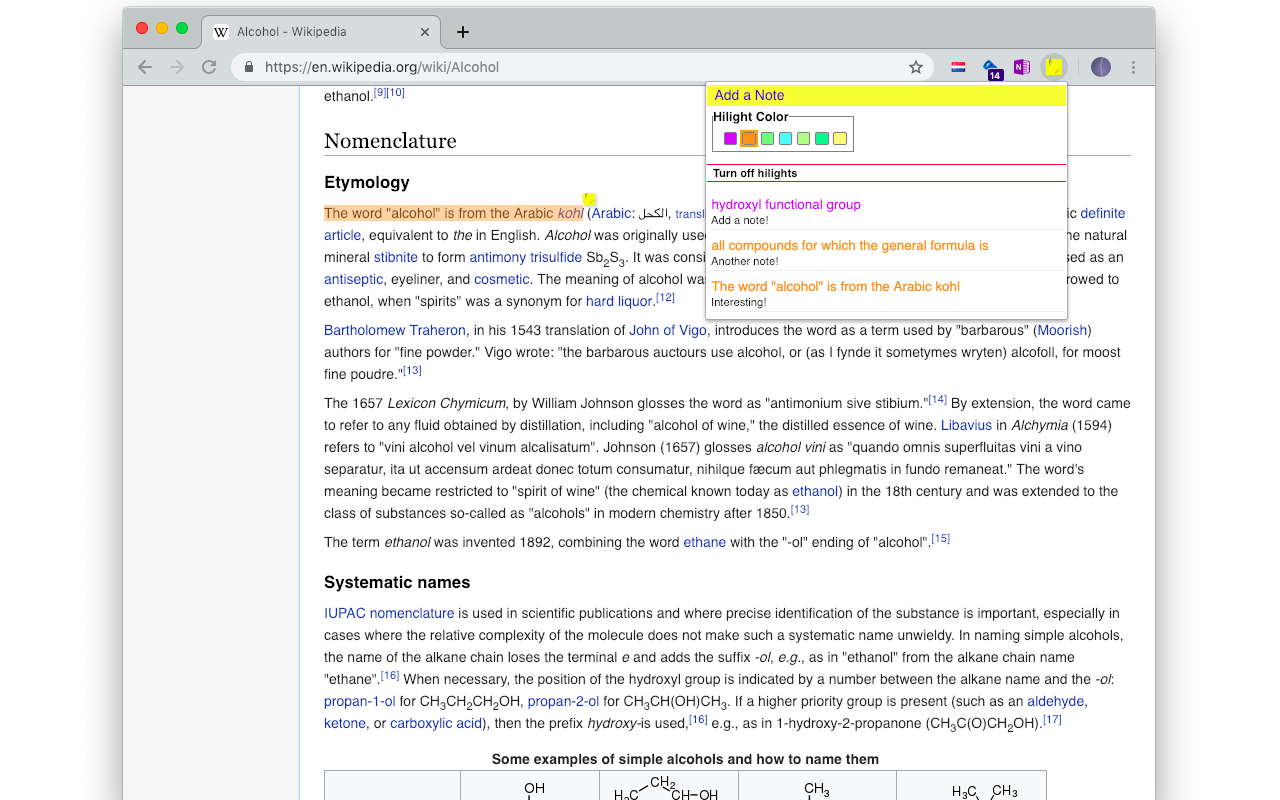
Task: Go back with the browser back arrow
Action: pyautogui.click(x=145, y=67)
